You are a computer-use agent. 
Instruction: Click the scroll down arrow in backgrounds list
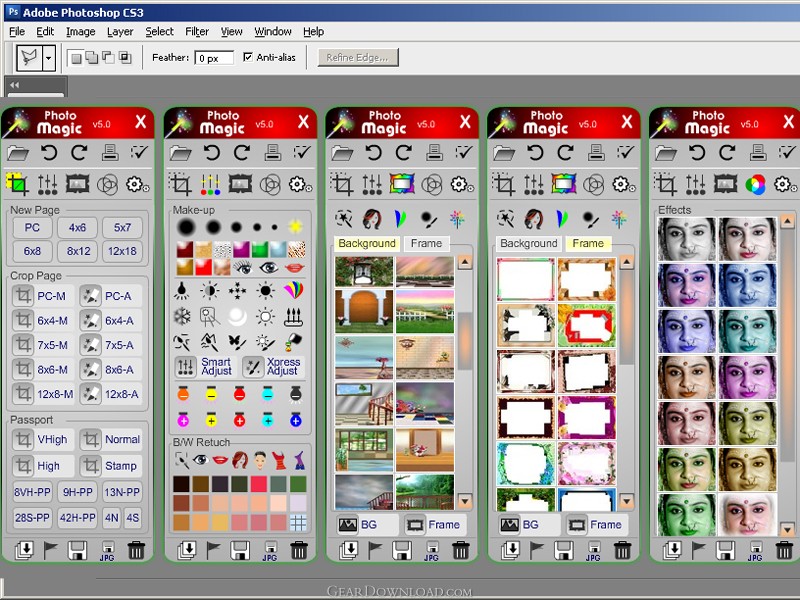point(465,501)
